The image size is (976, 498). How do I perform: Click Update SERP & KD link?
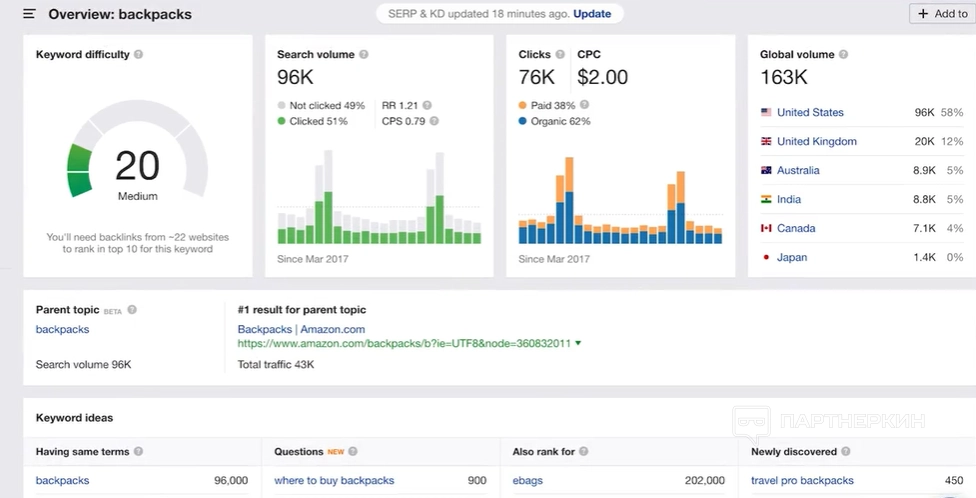coord(592,14)
